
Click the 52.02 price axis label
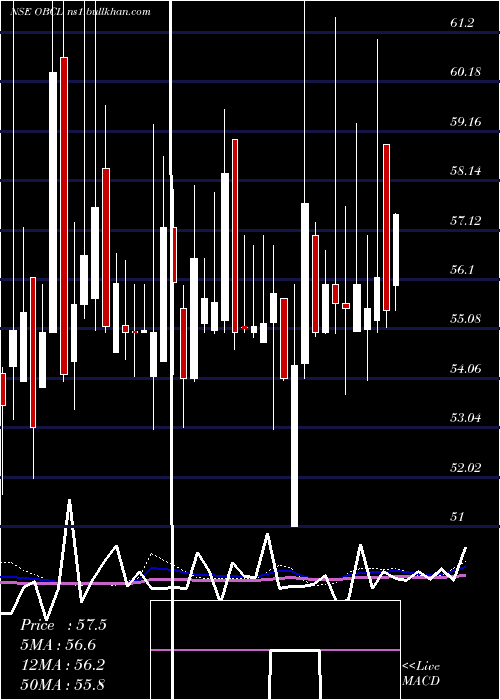click(x=466, y=468)
